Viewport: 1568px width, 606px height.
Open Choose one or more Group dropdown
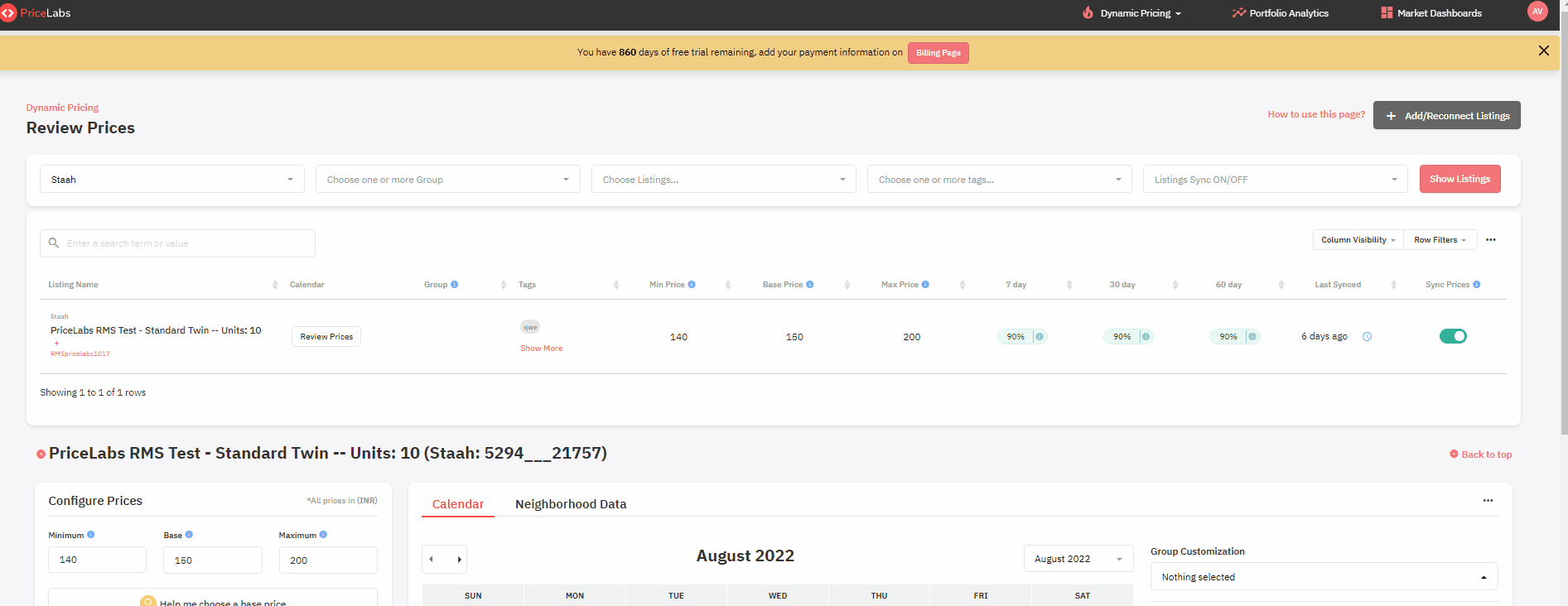pyautogui.click(x=448, y=179)
